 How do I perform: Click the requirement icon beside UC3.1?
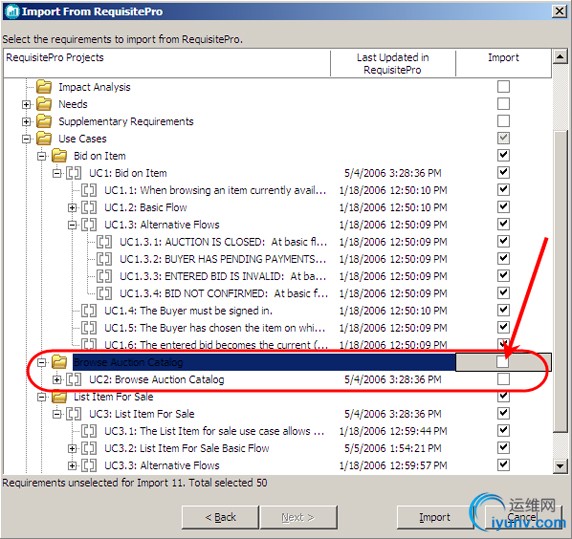tap(89, 431)
